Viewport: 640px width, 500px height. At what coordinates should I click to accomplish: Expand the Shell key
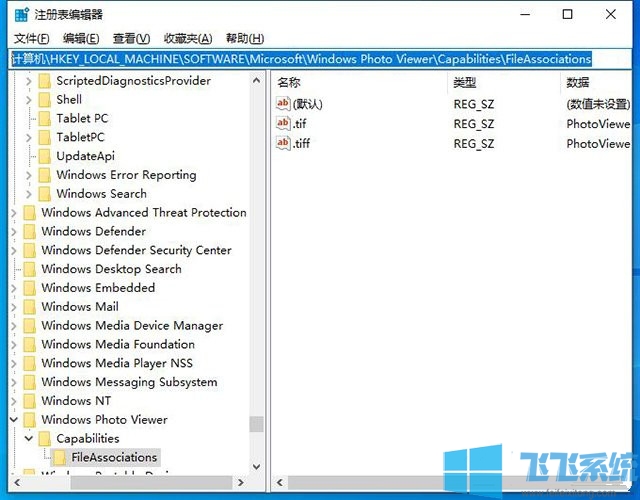click(x=29, y=100)
